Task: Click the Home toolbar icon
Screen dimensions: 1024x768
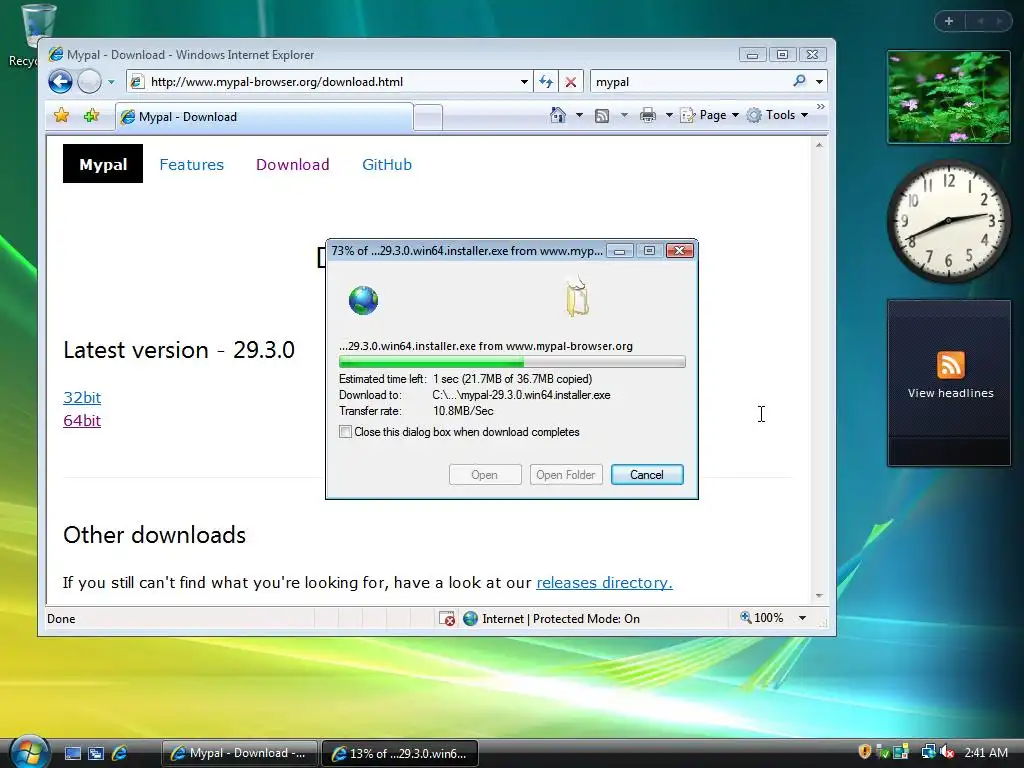Action: (558, 115)
